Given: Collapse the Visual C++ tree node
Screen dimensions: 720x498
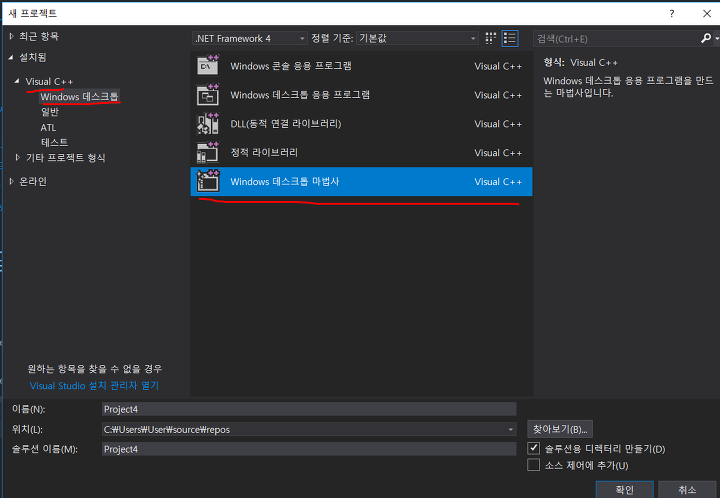Looking at the screenshot, I should click(17, 81).
